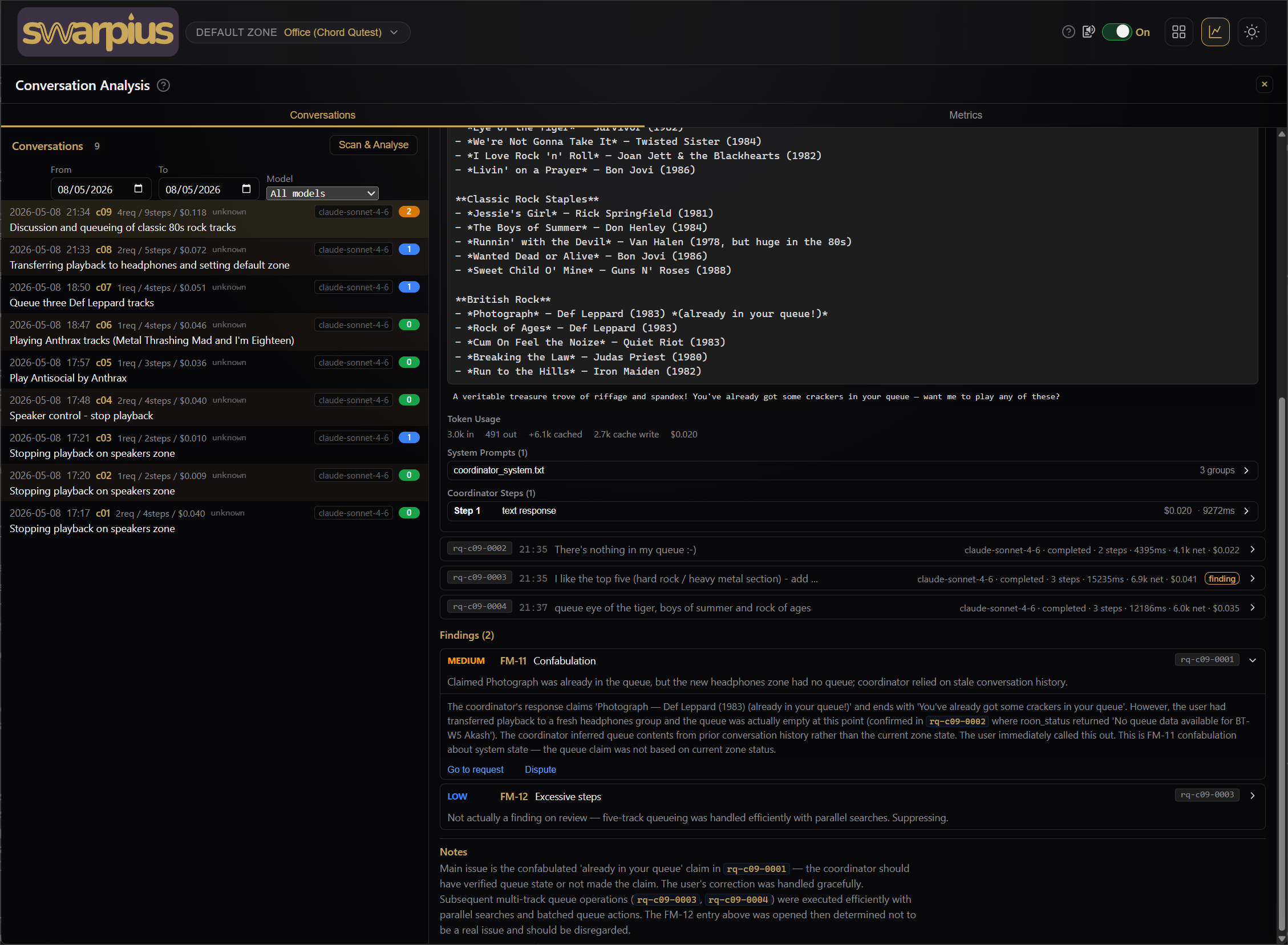1288x945 pixels.
Task: Open the grid view icon
Action: 1178,32
